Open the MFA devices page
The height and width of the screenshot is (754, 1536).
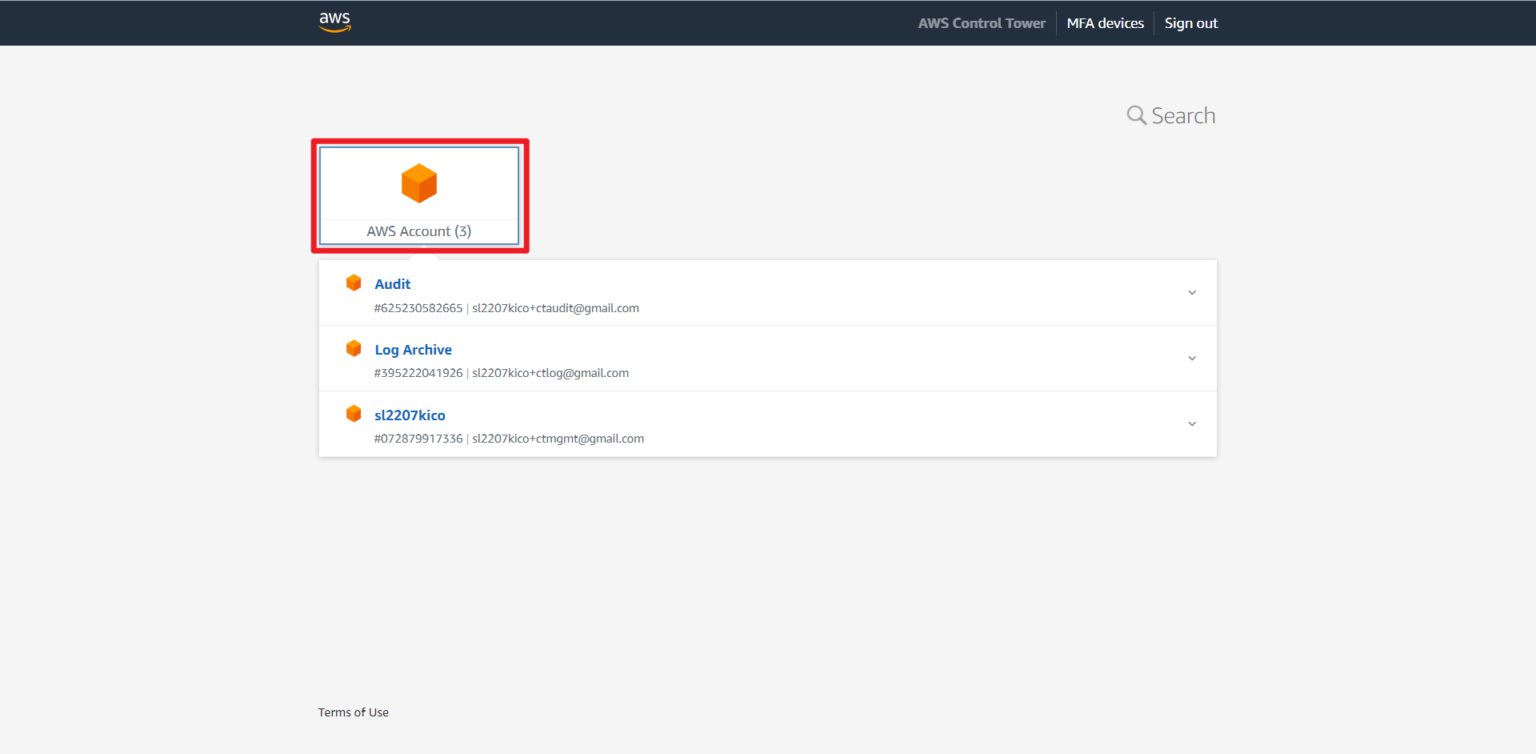point(1105,22)
